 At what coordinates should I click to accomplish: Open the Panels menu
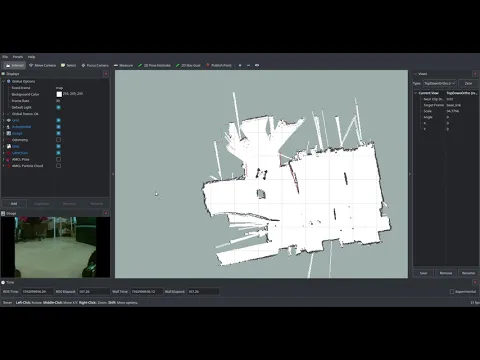pyautogui.click(x=18, y=57)
